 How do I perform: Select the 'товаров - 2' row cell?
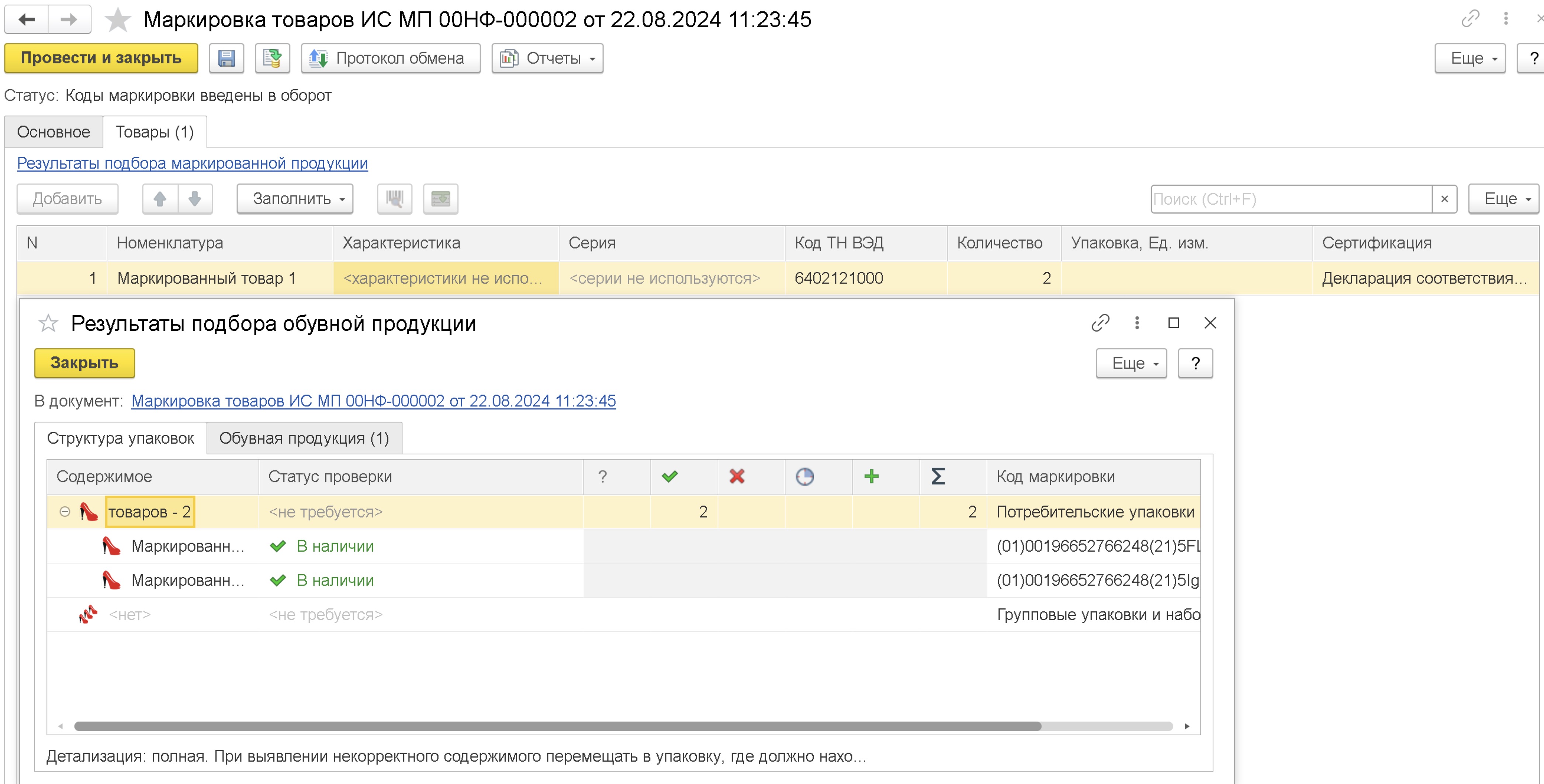click(150, 512)
